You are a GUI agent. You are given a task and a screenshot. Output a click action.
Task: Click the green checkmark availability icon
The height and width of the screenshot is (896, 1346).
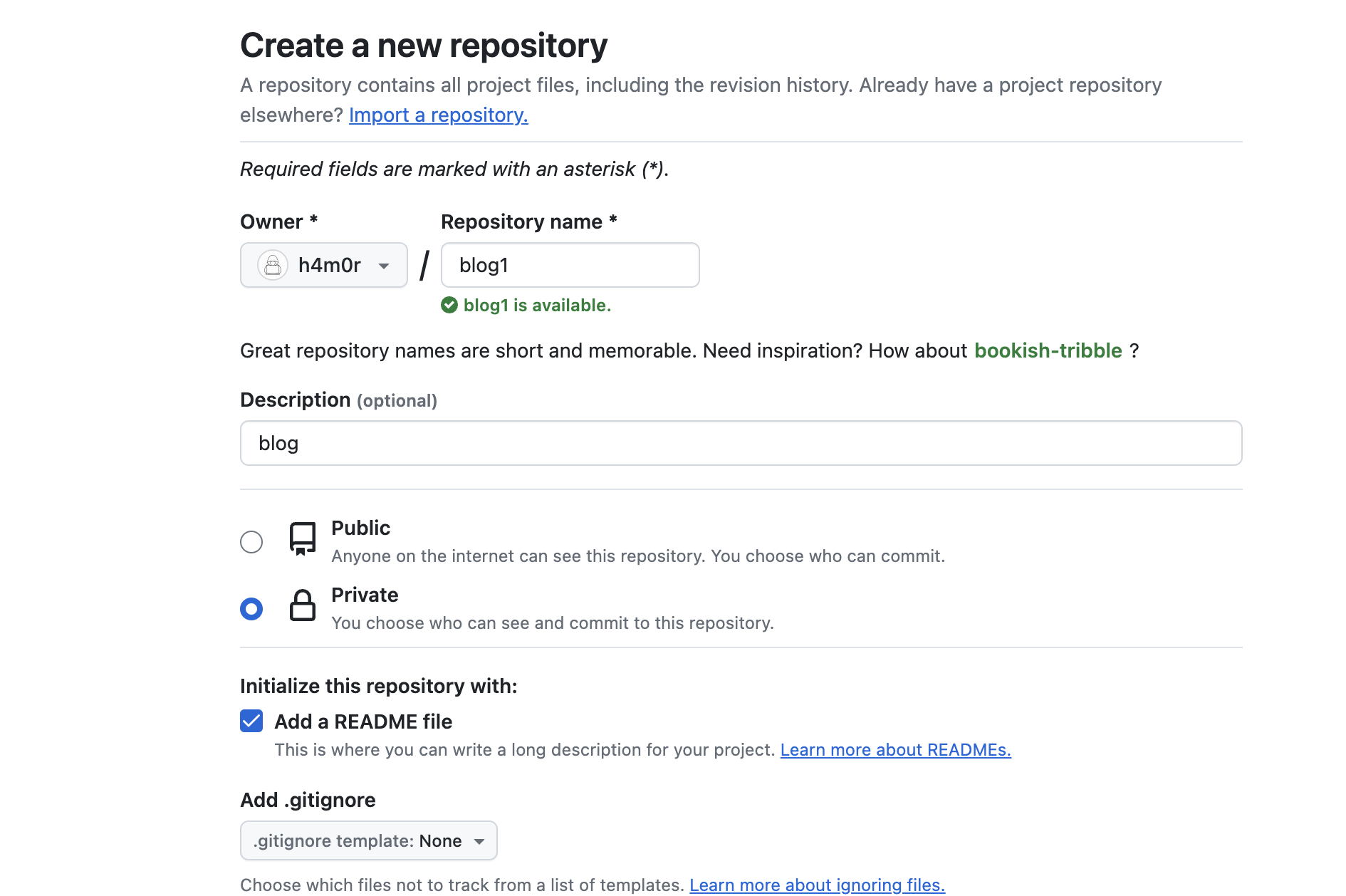tap(449, 305)
